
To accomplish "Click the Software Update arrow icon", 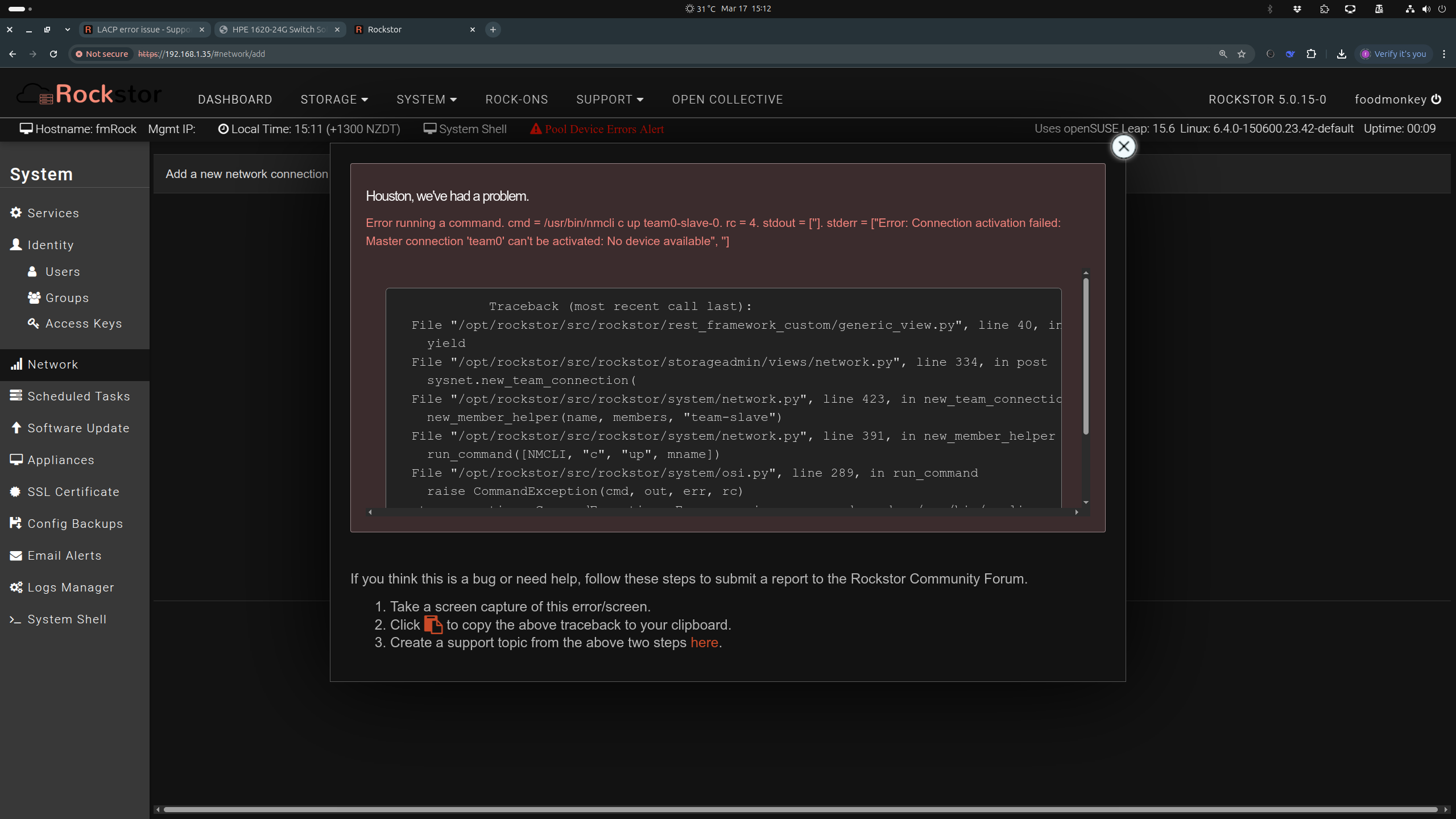I will pos(16,428).
